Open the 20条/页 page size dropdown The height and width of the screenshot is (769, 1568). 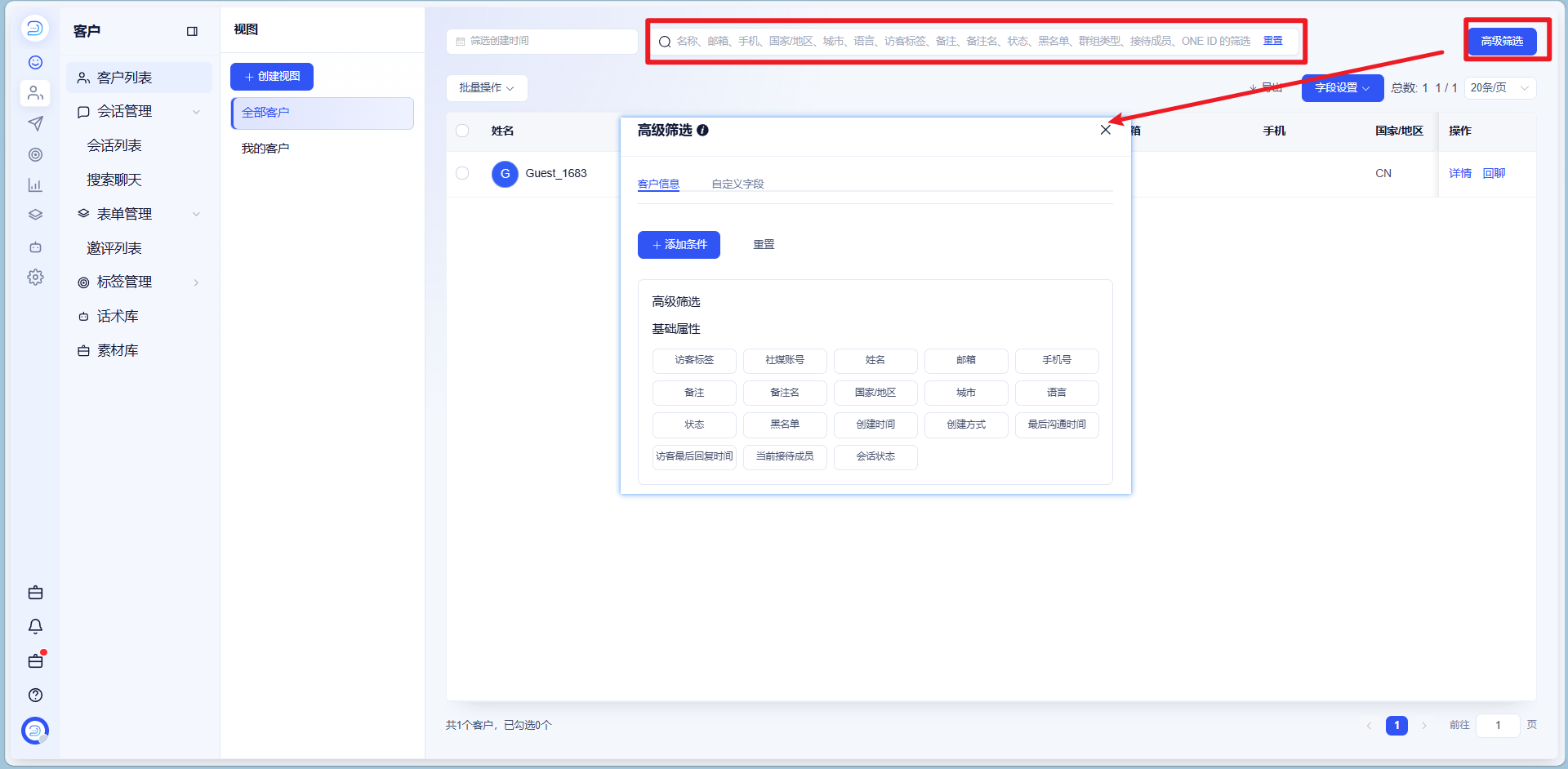point(1500,88)
